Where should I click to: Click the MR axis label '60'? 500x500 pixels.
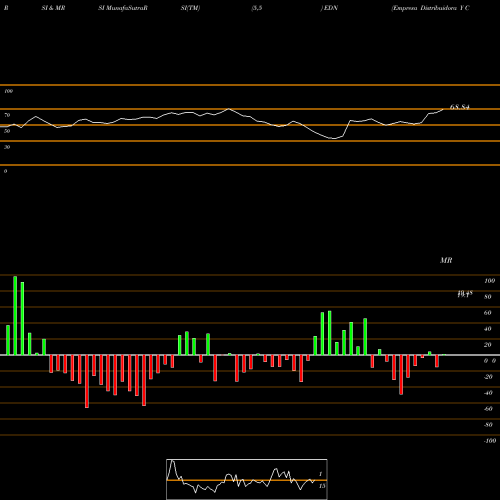point(488,313)
